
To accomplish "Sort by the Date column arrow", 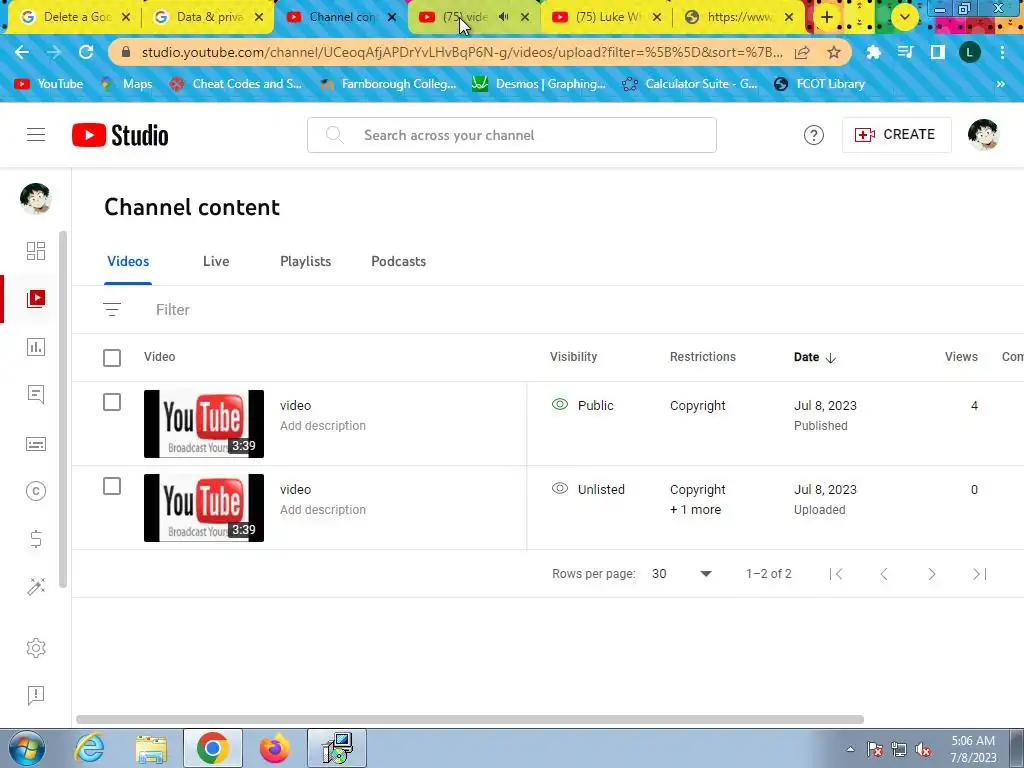I will pos(831,357).
